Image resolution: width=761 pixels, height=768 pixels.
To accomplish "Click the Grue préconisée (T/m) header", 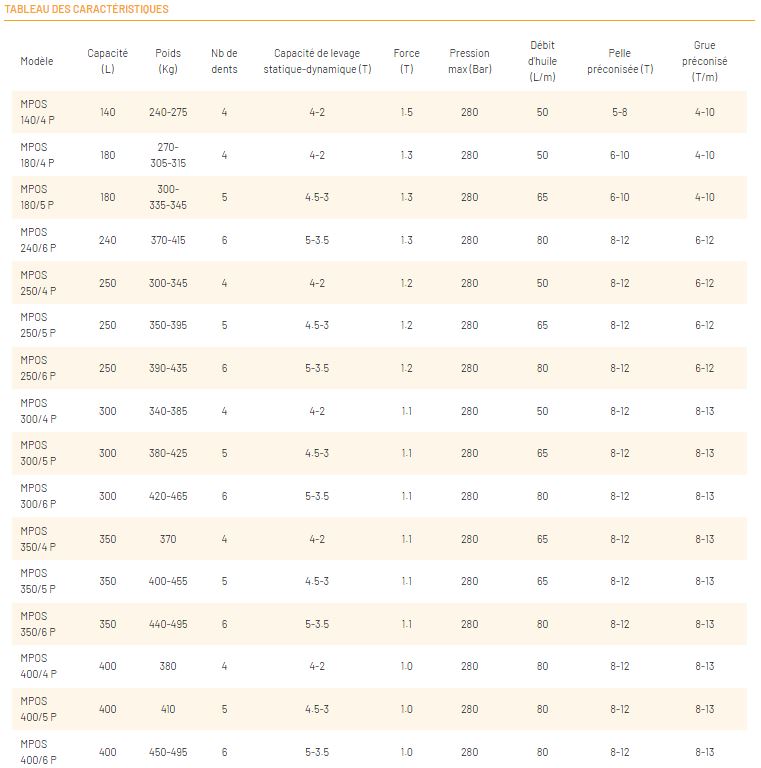I will pos(704,61).
